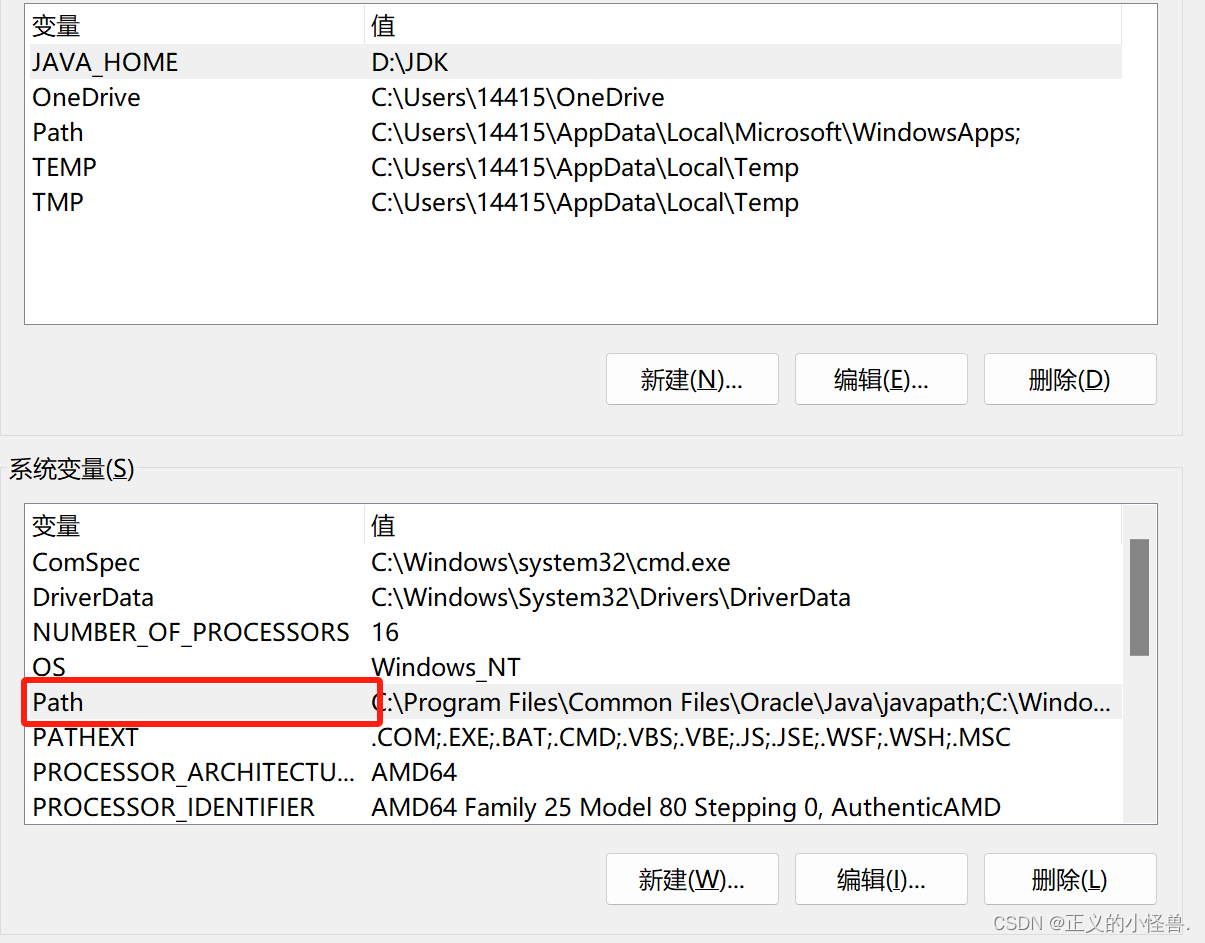Click the system variables 删除(L) button

1070,879
